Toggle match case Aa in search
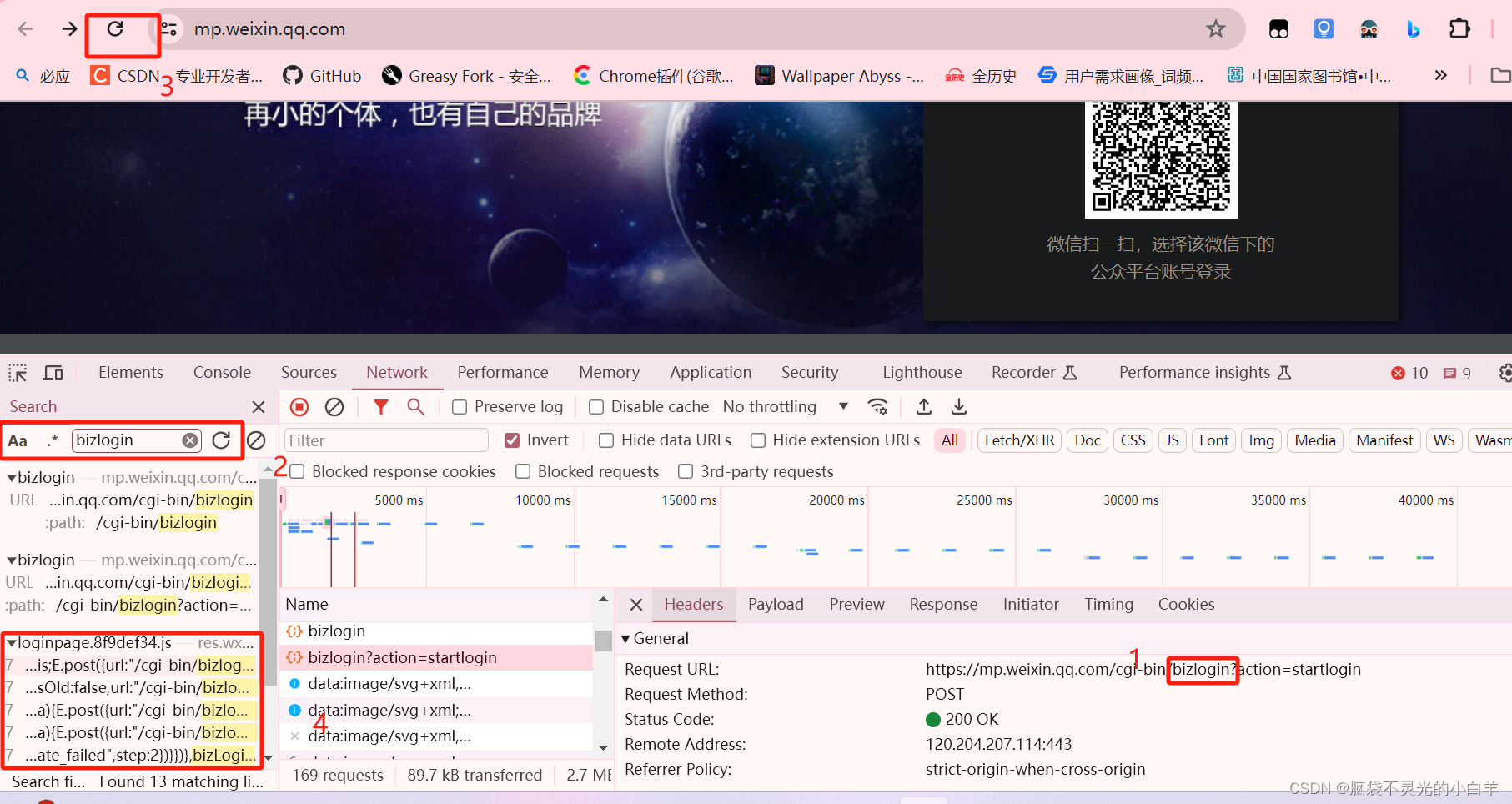Viewport: 1512px width, 804px height. [x=18, y=440]
